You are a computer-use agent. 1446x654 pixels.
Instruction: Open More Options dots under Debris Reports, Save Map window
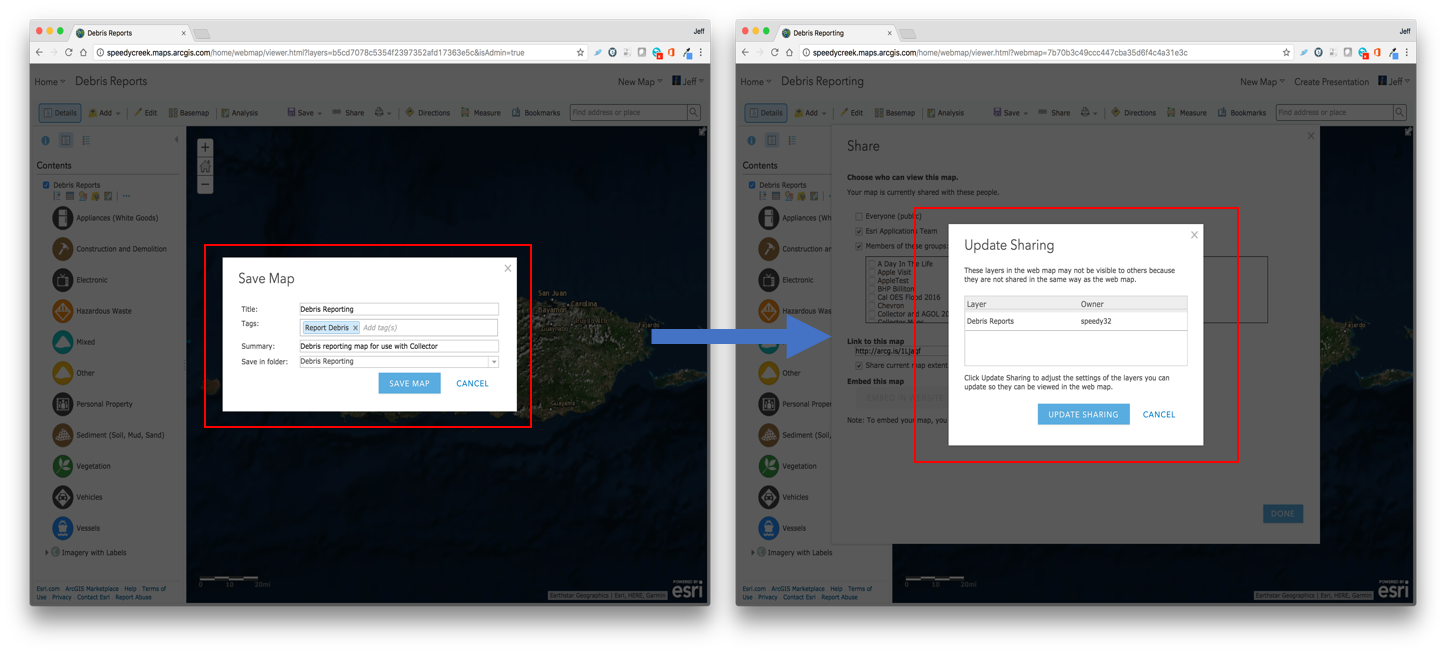point(126,196)
